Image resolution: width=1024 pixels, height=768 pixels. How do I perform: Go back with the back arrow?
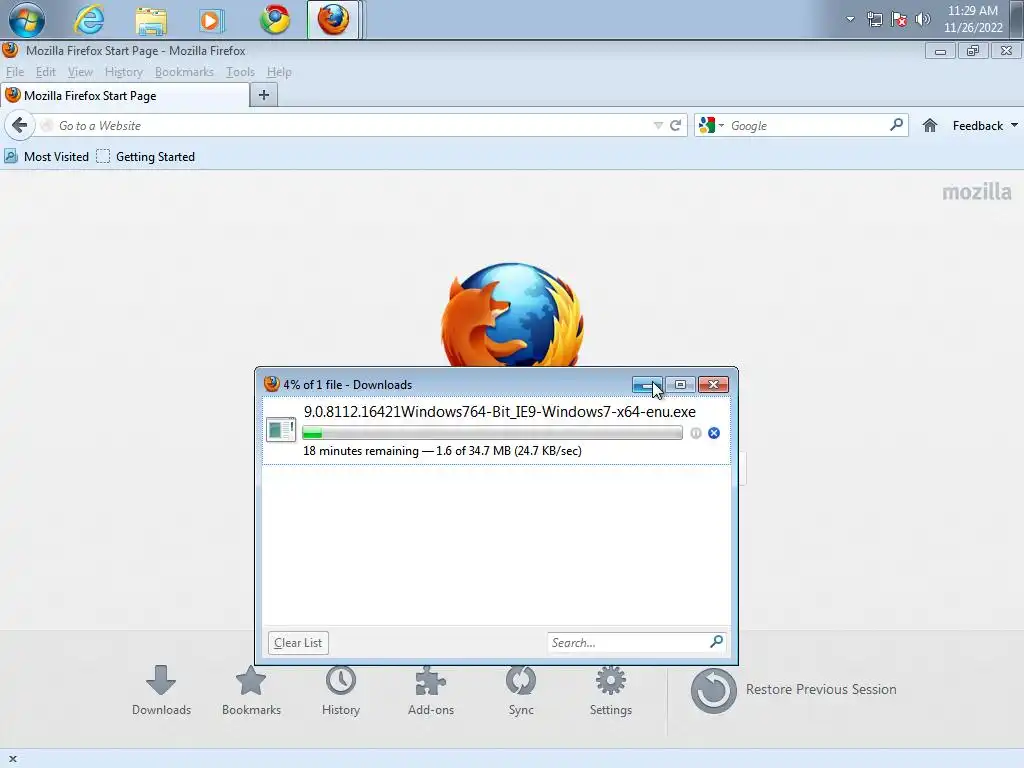(x=20, y=125)
